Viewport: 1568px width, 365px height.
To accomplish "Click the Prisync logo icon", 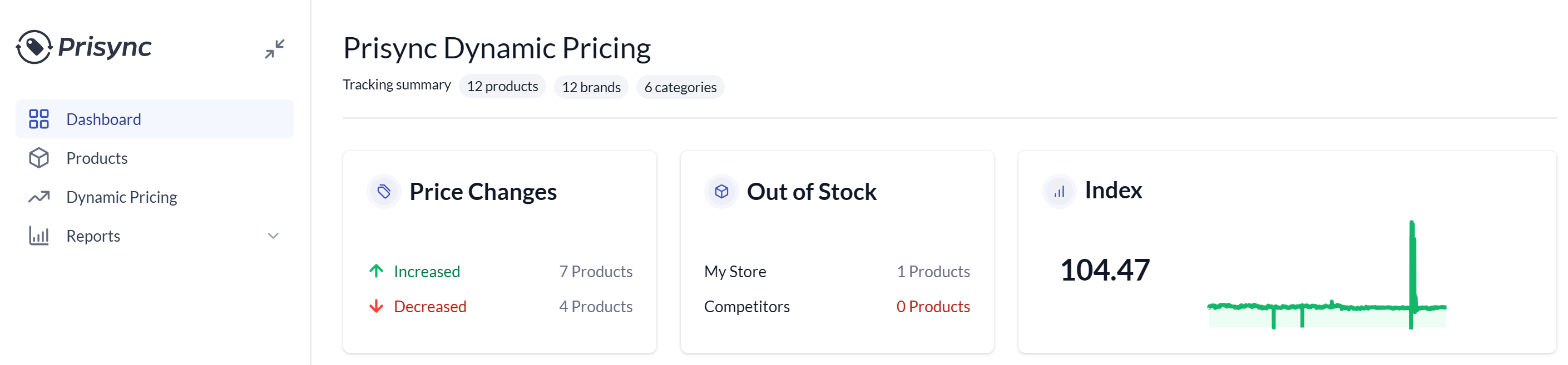I will point(34,47).
